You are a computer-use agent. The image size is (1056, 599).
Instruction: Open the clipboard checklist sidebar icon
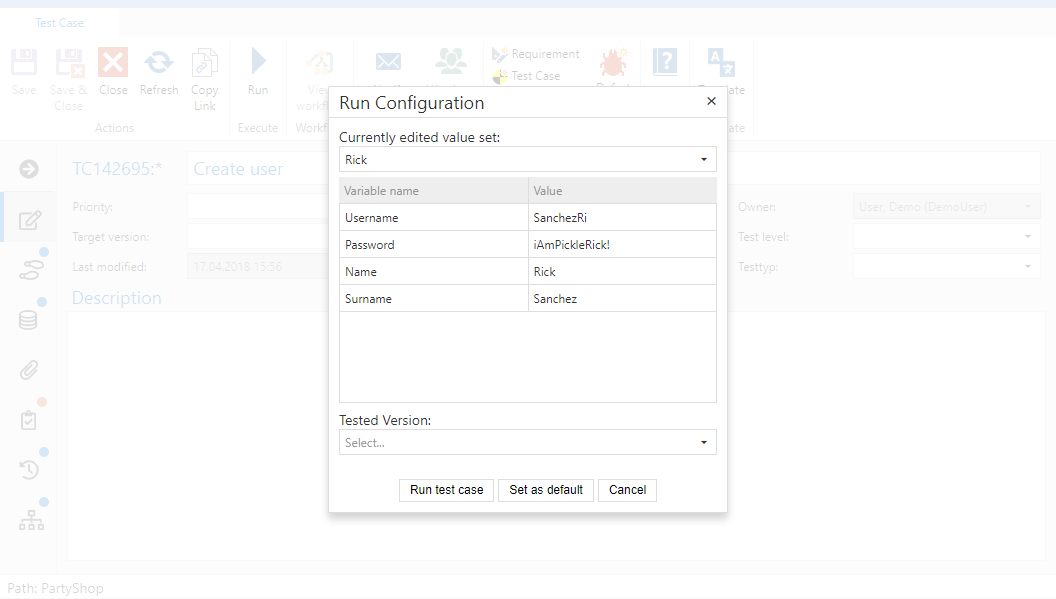tap(29, 420)
